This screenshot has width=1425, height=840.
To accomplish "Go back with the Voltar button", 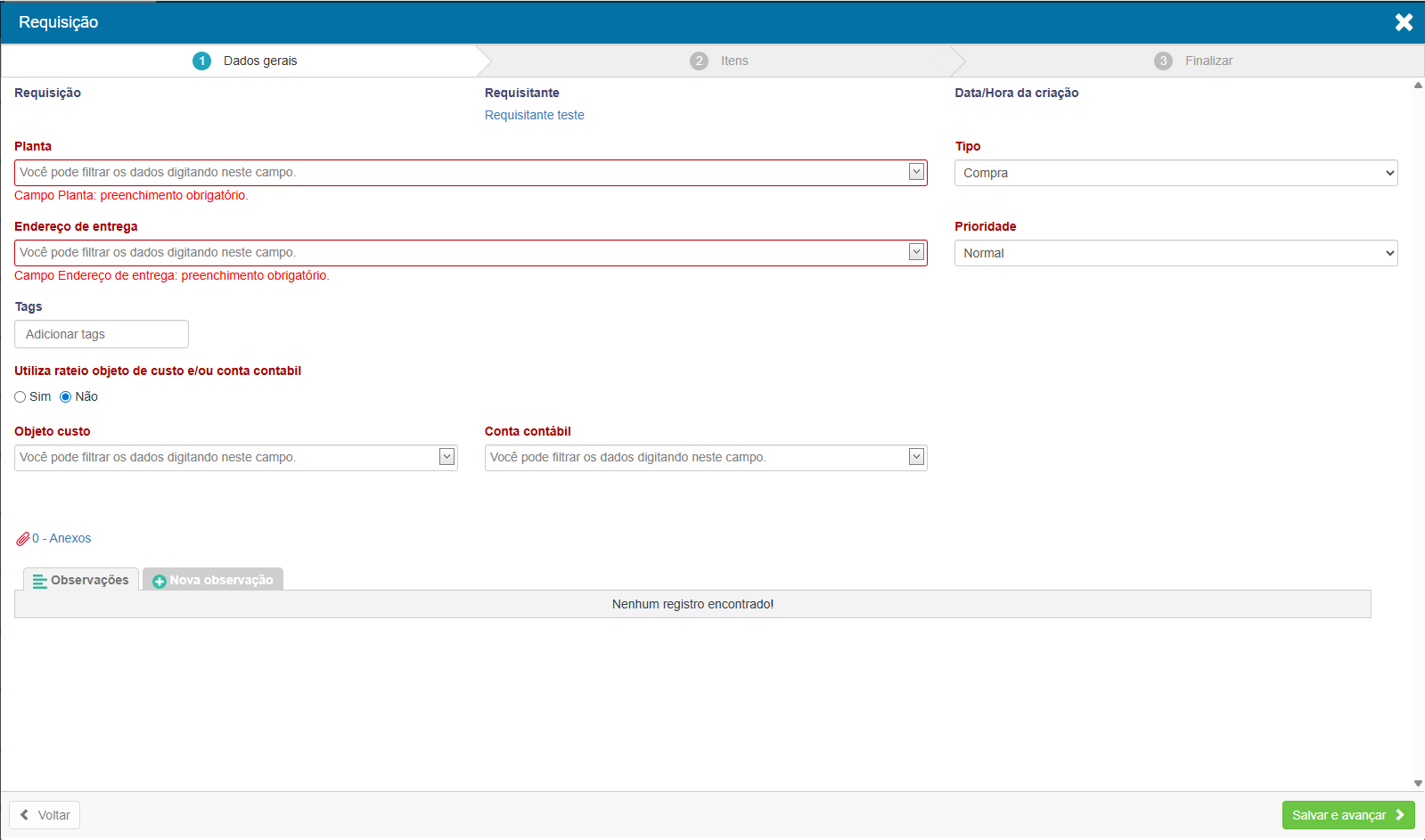I will click(45, 815).
